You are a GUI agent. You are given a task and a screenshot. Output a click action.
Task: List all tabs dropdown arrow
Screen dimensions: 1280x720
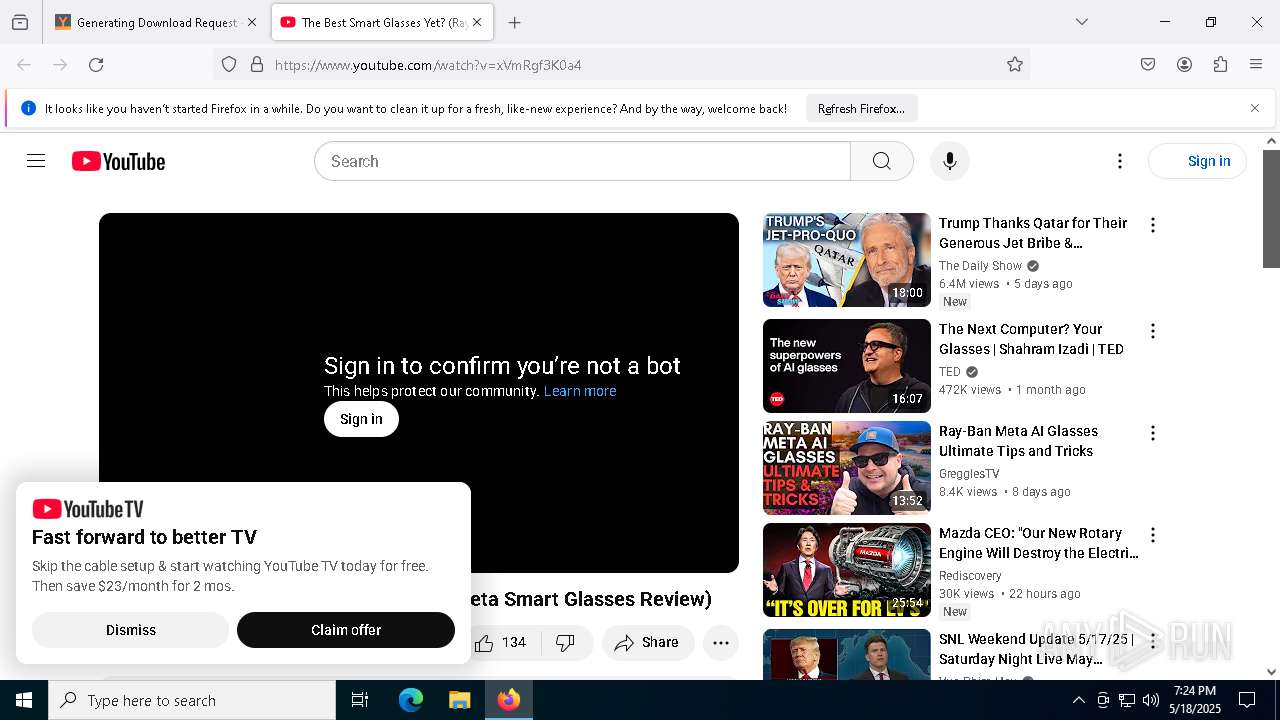1081,22
